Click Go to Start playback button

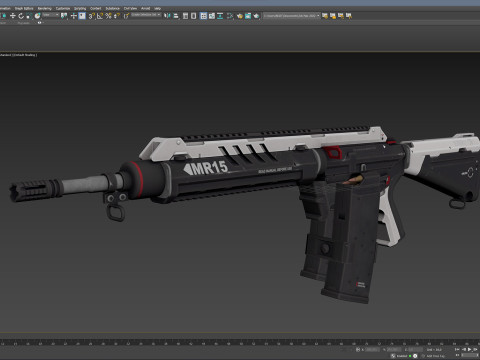457,349
